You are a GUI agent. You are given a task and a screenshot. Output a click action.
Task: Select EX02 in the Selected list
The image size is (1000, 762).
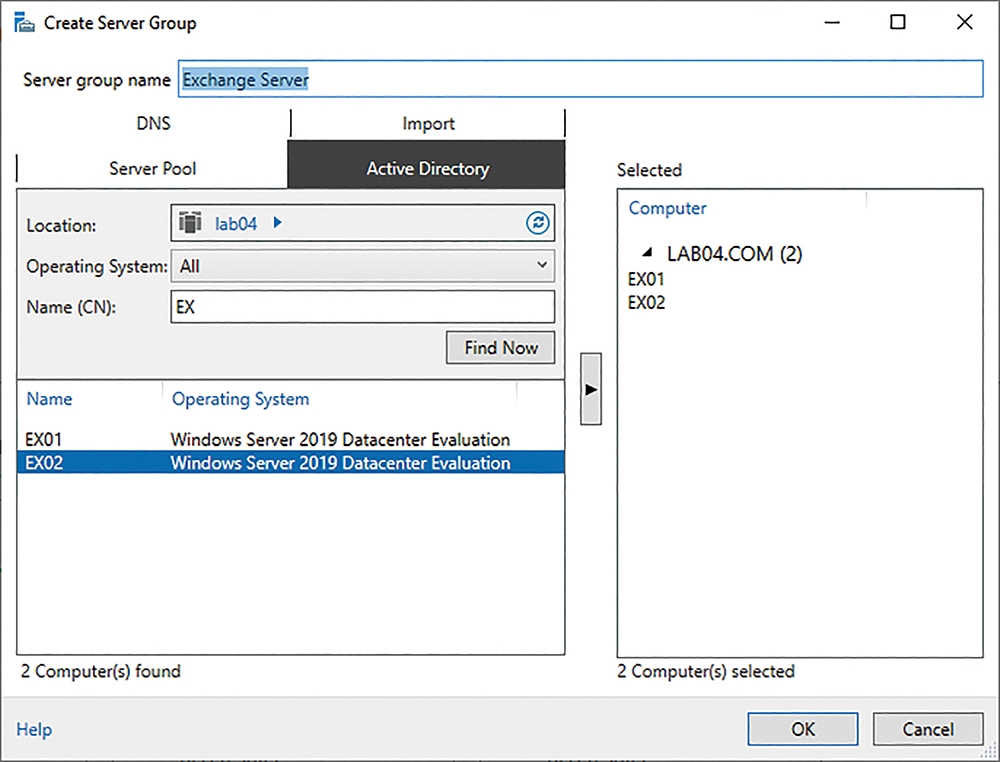(646, 302)
